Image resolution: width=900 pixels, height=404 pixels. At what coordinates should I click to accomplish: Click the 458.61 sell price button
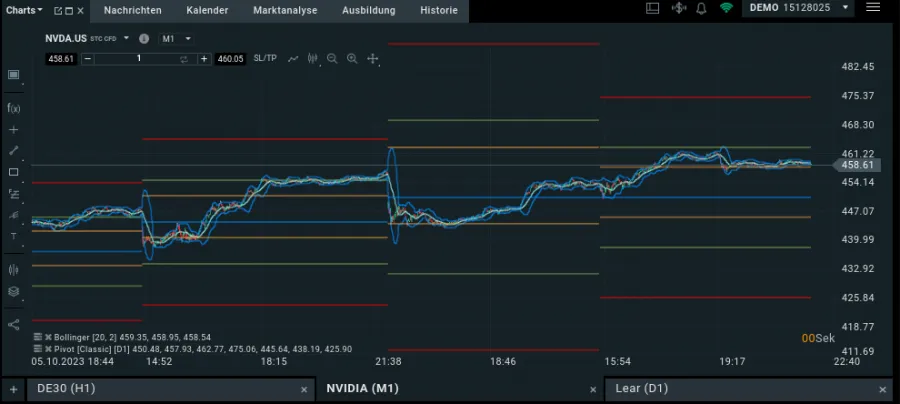[61, 59]
